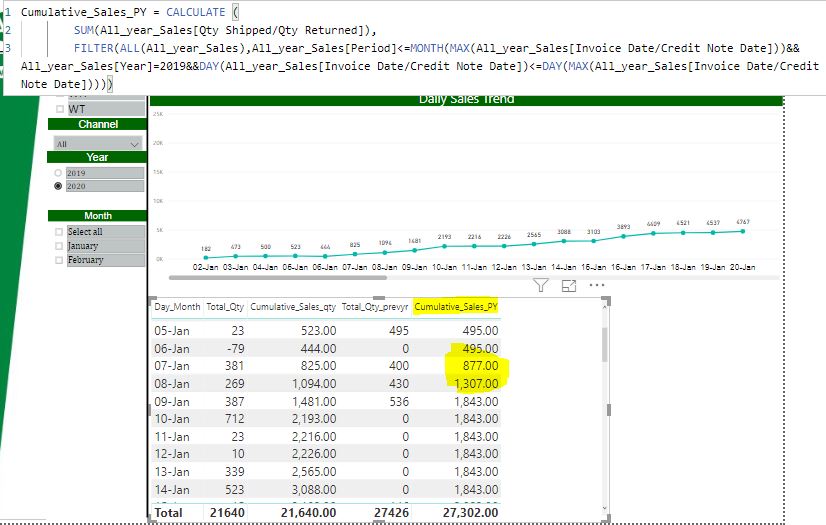The width and height of the screenshot is (826, 525).
Task: Click in the DAX formula line with SUM
Action: (225, 30)
